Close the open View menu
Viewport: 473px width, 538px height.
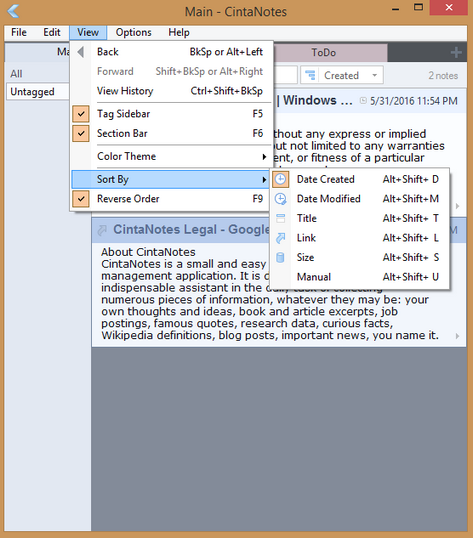pos(88,32)
